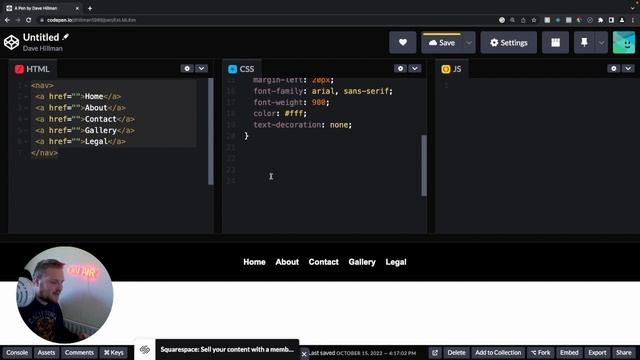Open preview in new window icon

pyautogui.click(x=435, y=353)
